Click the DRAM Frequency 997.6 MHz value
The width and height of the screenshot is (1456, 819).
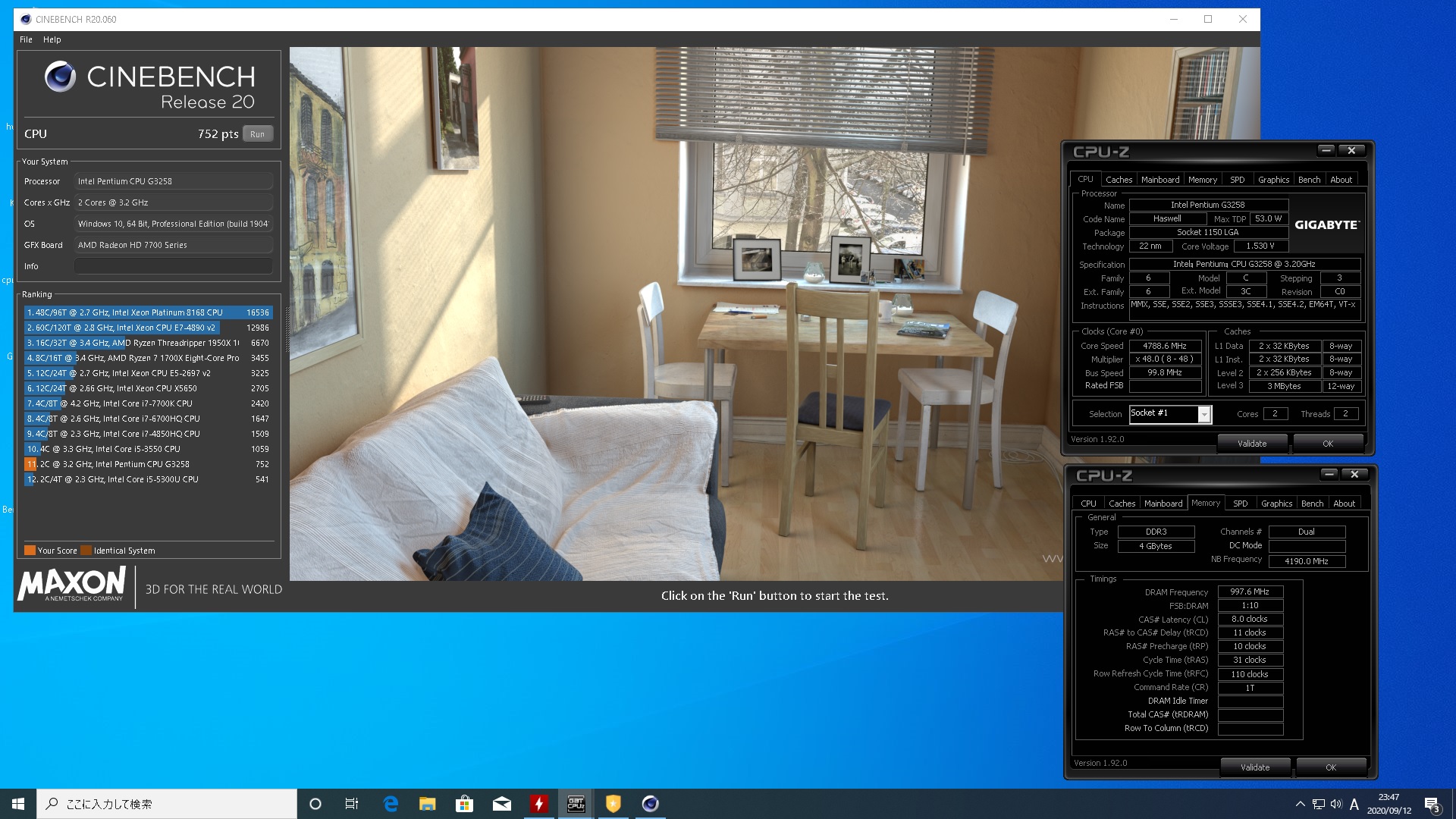[1250, 592]
